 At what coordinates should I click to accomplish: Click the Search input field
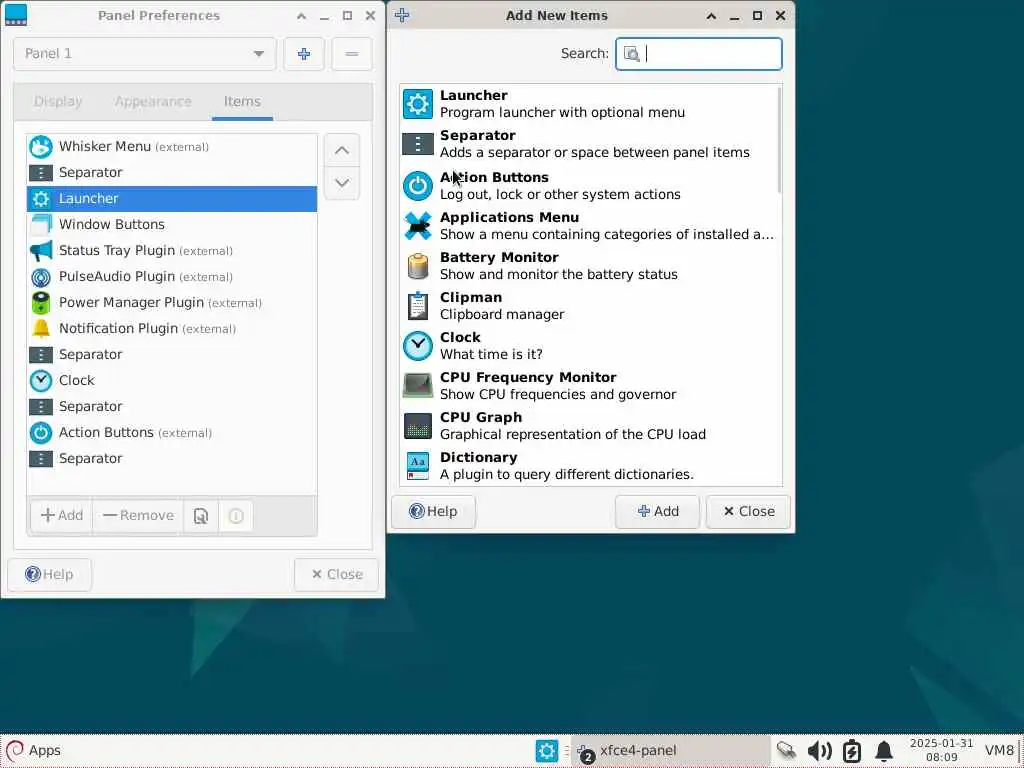pyautogui.click(x=699, y=54)
